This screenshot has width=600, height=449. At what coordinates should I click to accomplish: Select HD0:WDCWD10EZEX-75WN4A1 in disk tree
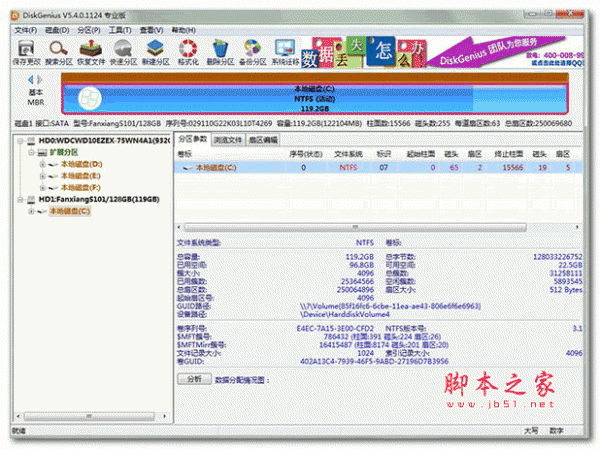[104, 141]
